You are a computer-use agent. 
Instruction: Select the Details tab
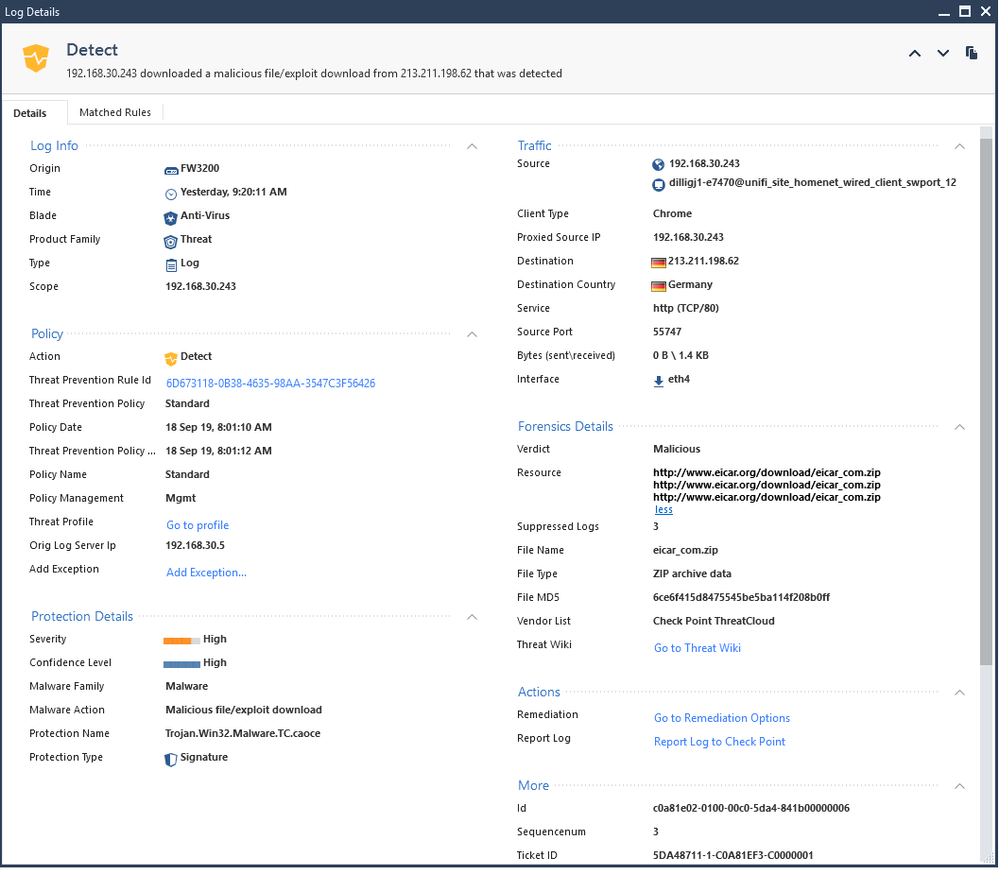click(30, 113)
